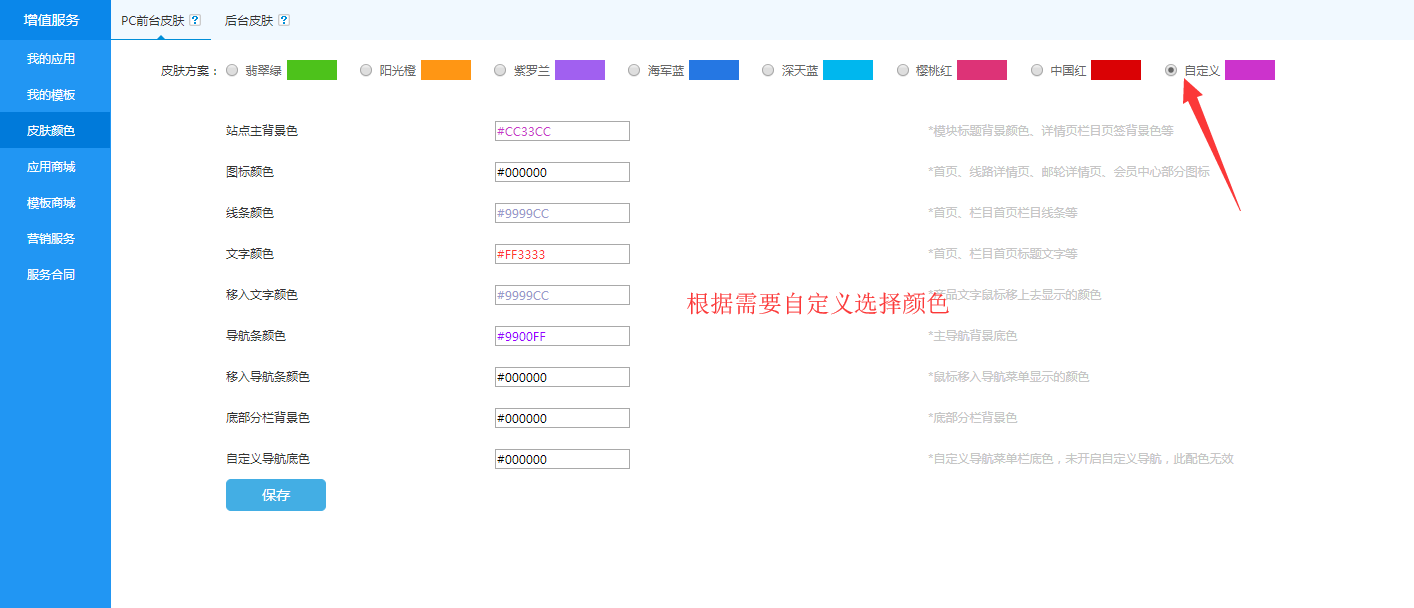Click the purple 紫罗兰 color swatch
This screenshot has height=608, width=1414.
tap(580, 70)
